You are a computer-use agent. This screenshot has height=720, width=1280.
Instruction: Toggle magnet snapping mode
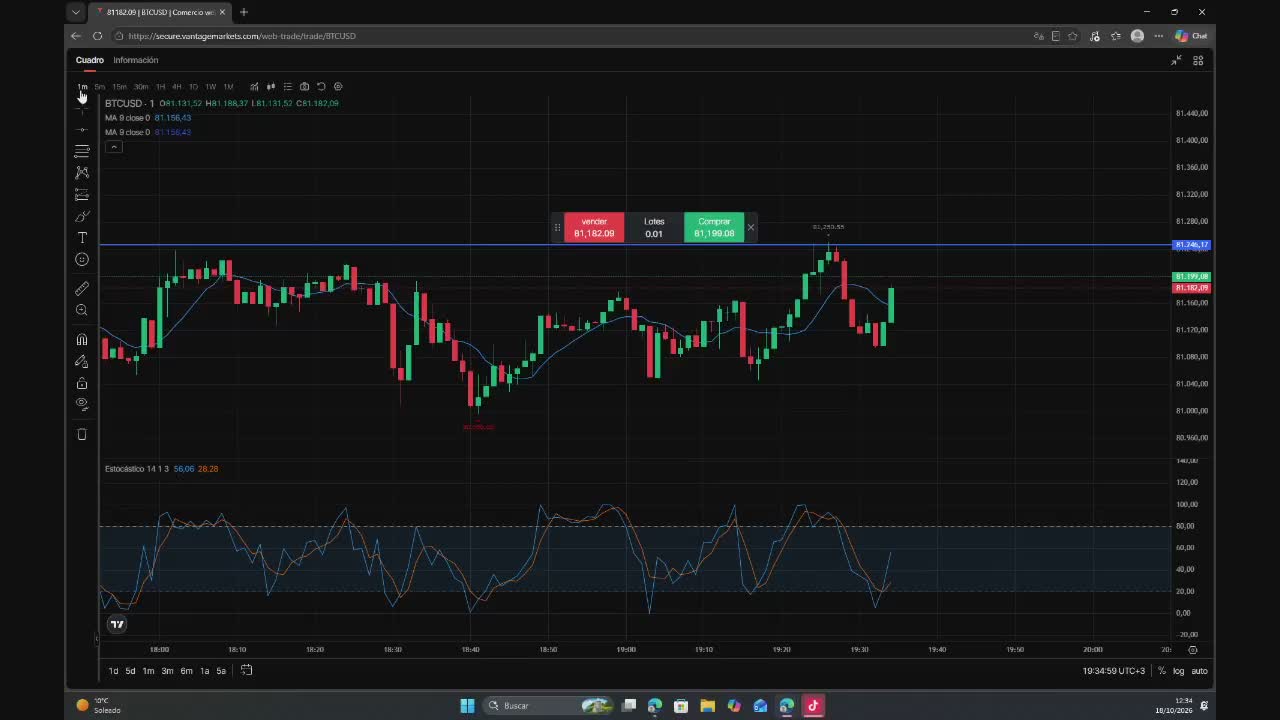[x=82, y=340]
